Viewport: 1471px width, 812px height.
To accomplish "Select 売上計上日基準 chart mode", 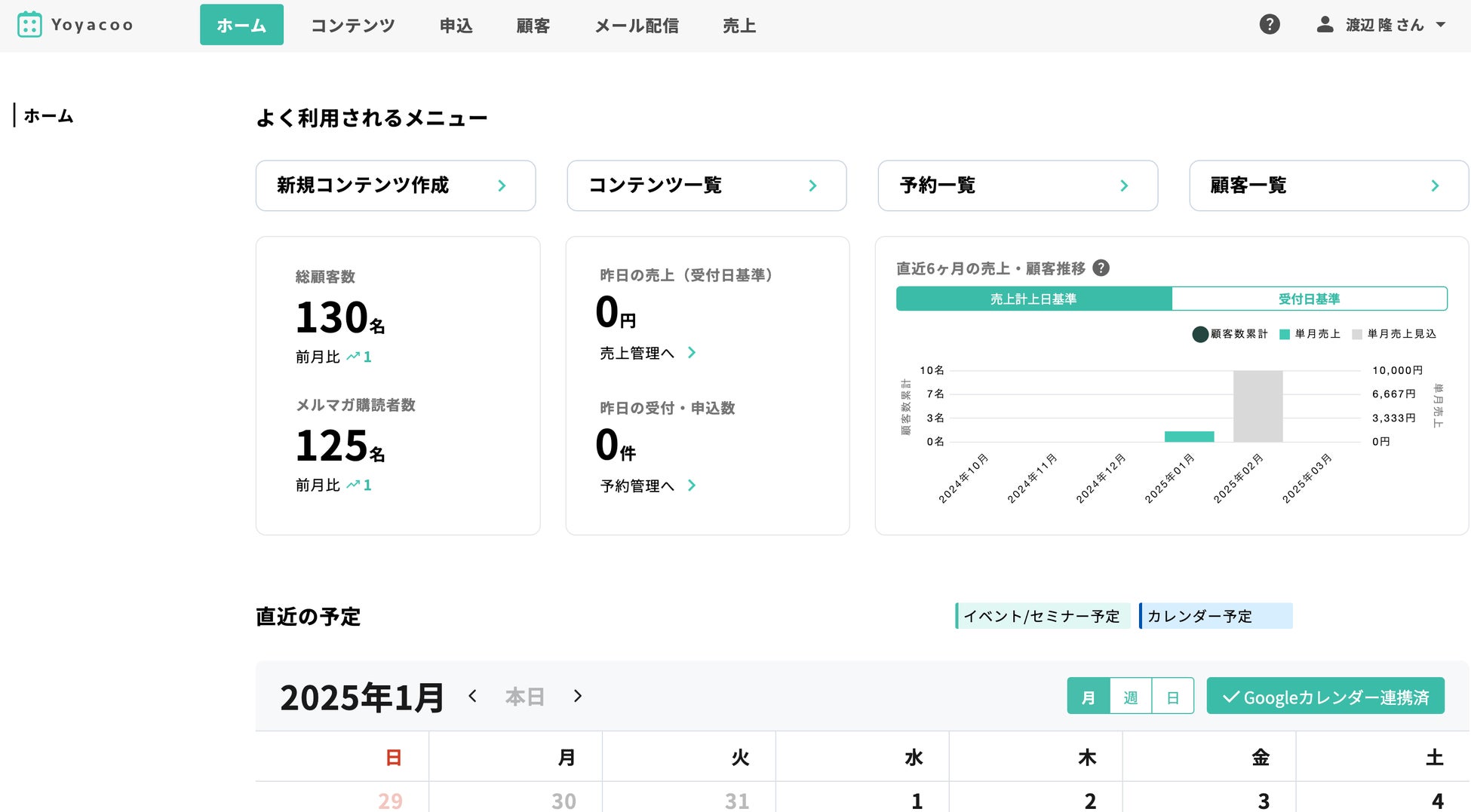I will 1033,299.
